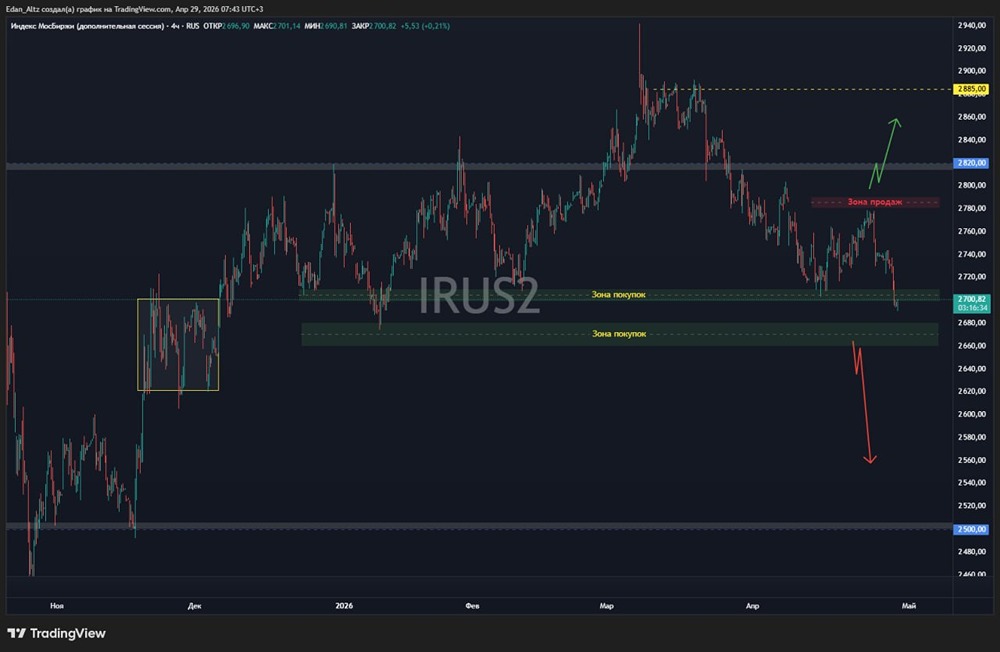Screen dimensions: 1000x652
Task: Select the red Зона продаж label
Action: [x=874, y=202]
